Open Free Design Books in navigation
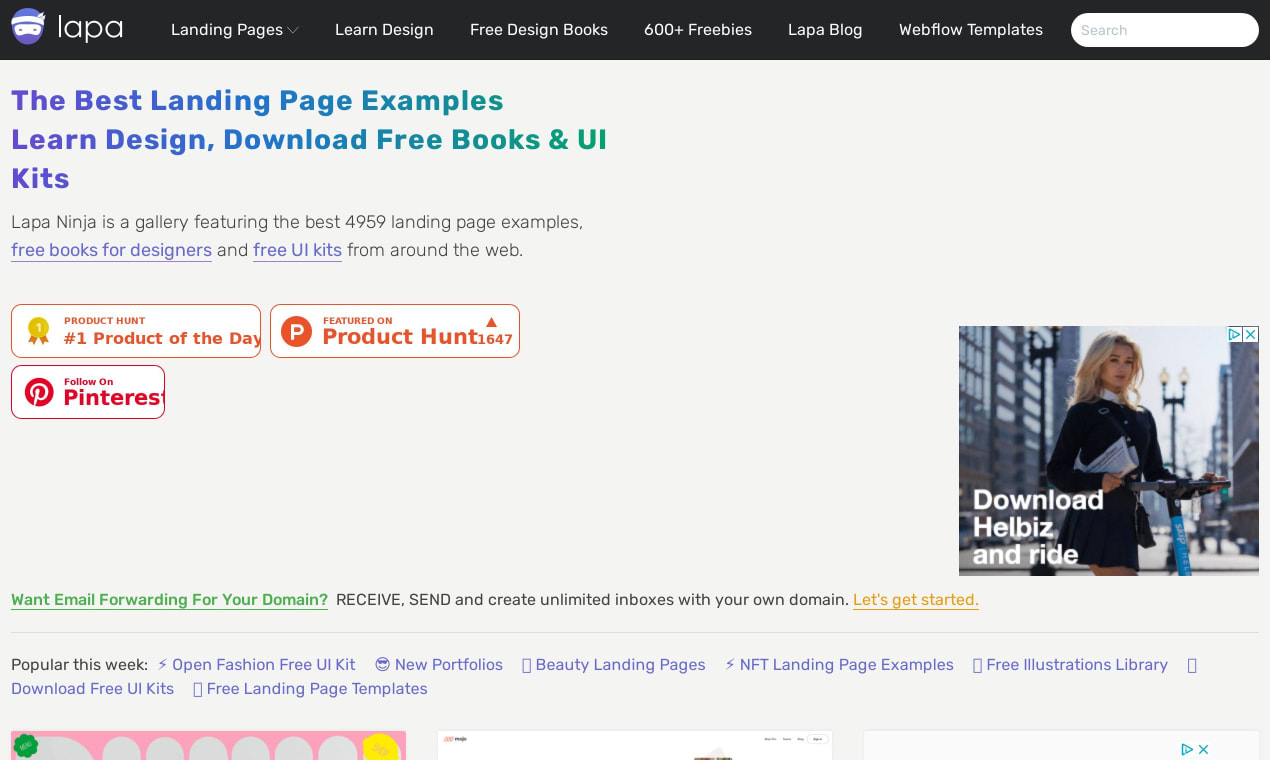 click(539, 30)
